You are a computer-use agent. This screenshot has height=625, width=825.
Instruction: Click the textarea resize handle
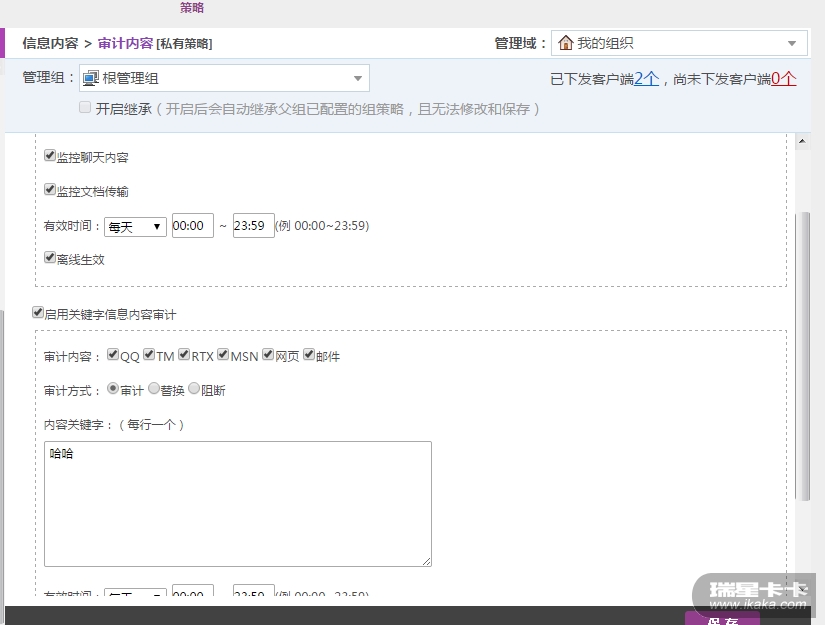click(427, 561)
